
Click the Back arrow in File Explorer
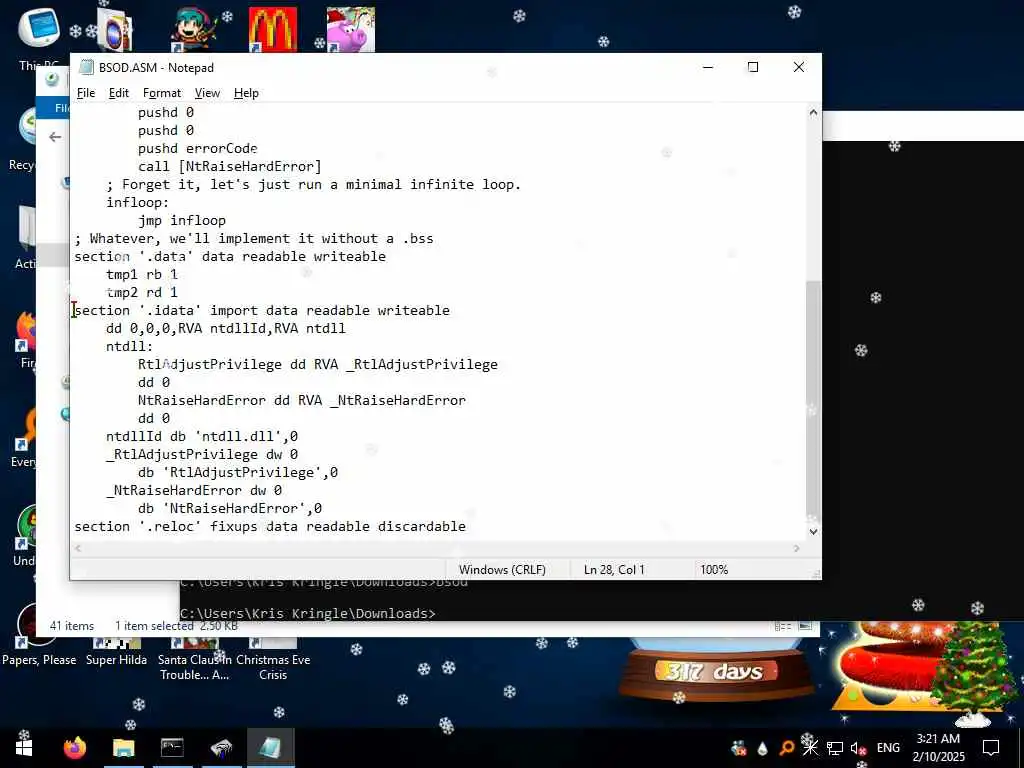(55, 136)
